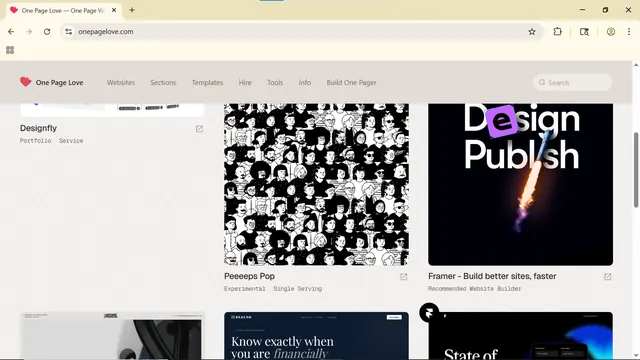
Task: Open Framer external link icon
Action: click(608, 277)
